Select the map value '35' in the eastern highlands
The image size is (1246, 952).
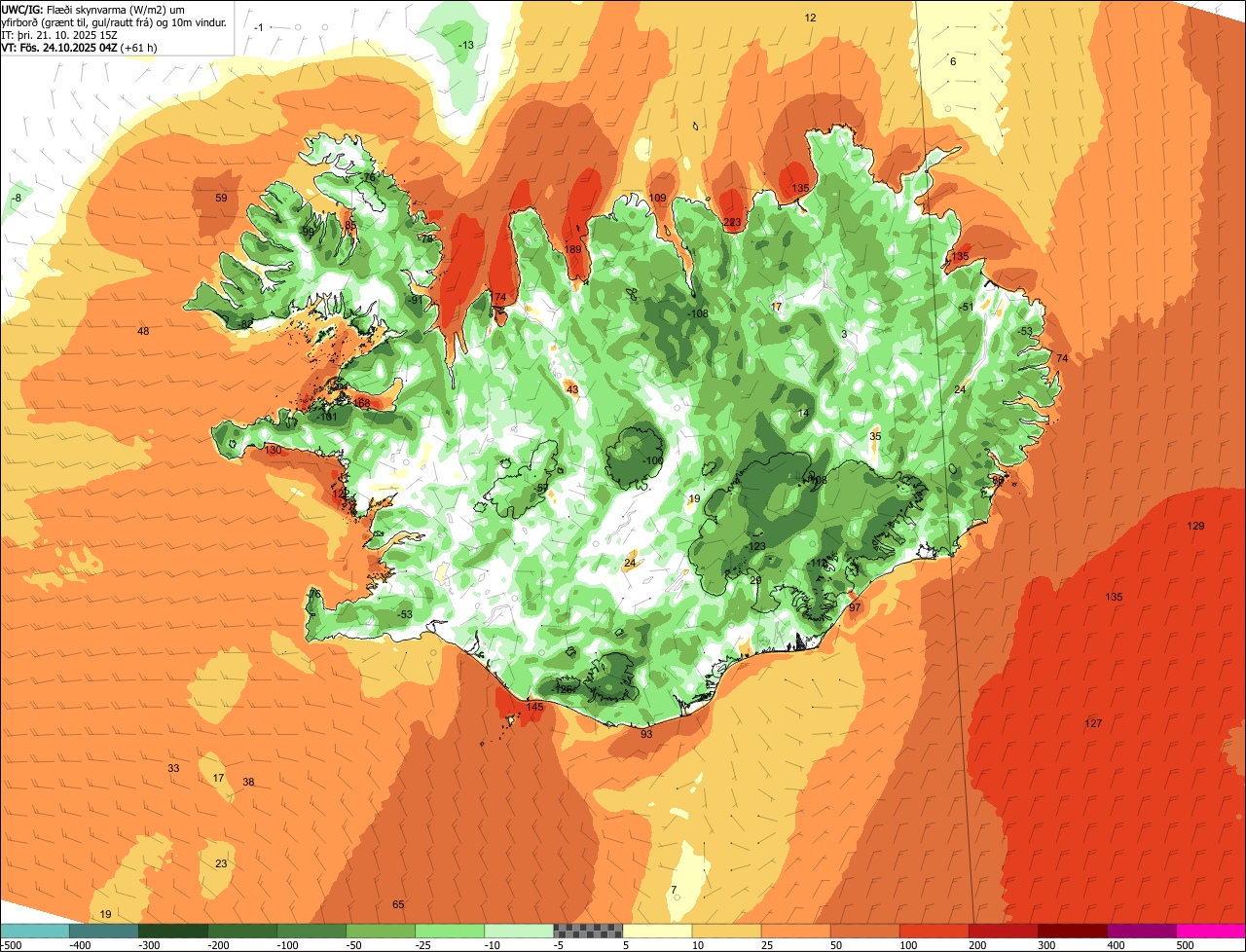(875, 437)
